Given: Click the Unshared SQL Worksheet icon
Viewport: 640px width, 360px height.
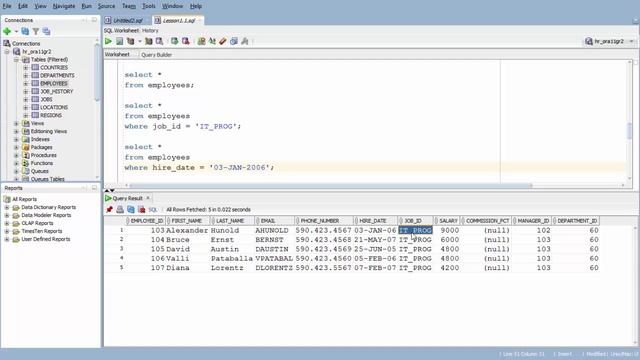Looking at the screenshot, I should [x=201, y=41].
